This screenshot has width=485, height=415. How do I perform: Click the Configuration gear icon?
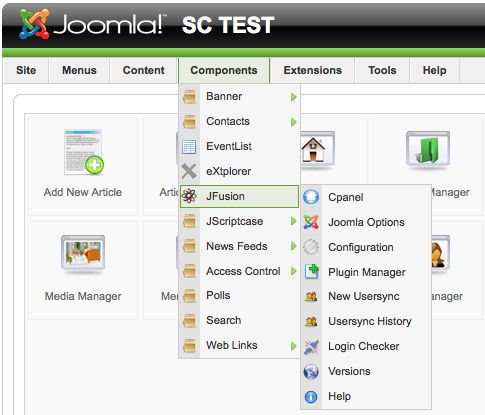coord(311,247)
